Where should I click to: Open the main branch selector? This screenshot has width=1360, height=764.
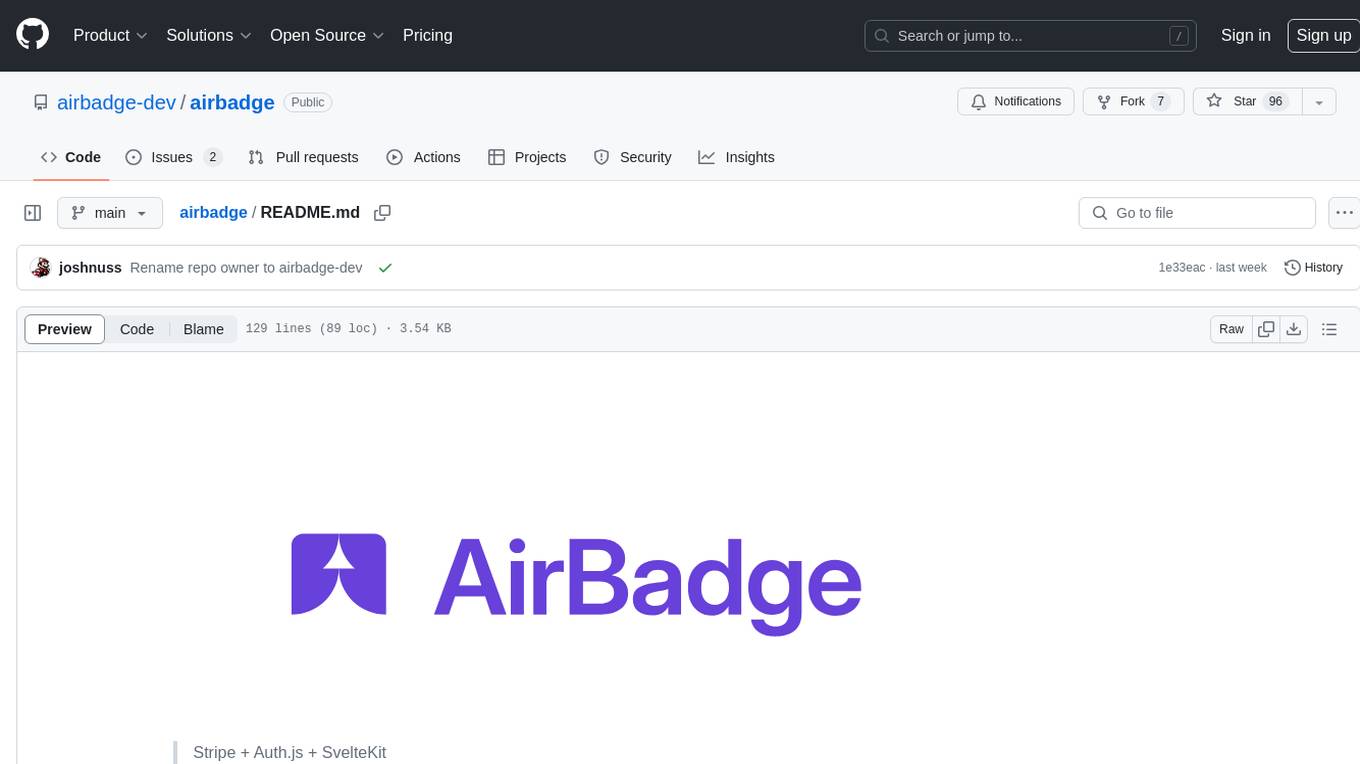[110, 213]
